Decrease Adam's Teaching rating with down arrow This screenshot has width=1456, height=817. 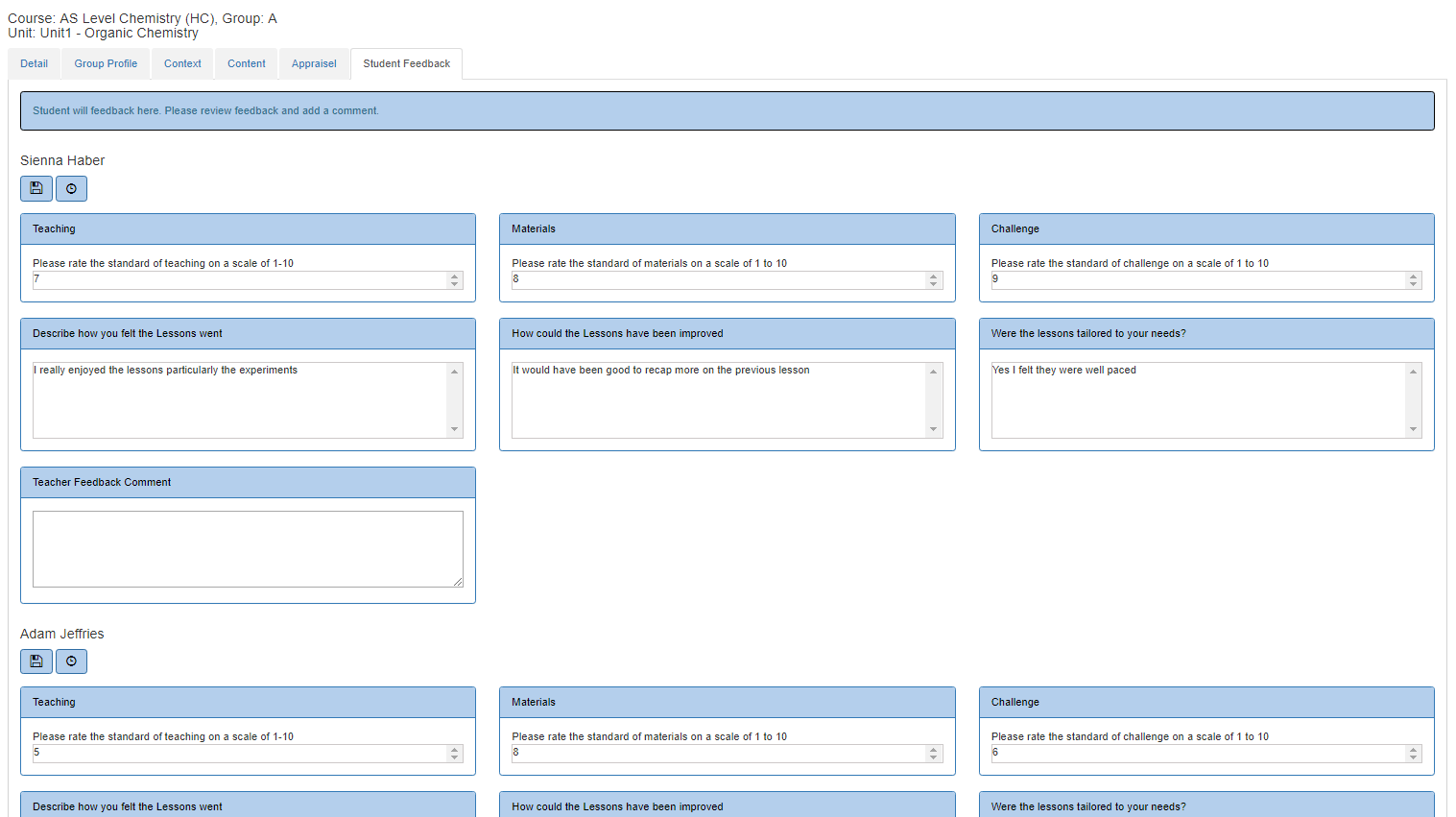(x=455, y=757)
